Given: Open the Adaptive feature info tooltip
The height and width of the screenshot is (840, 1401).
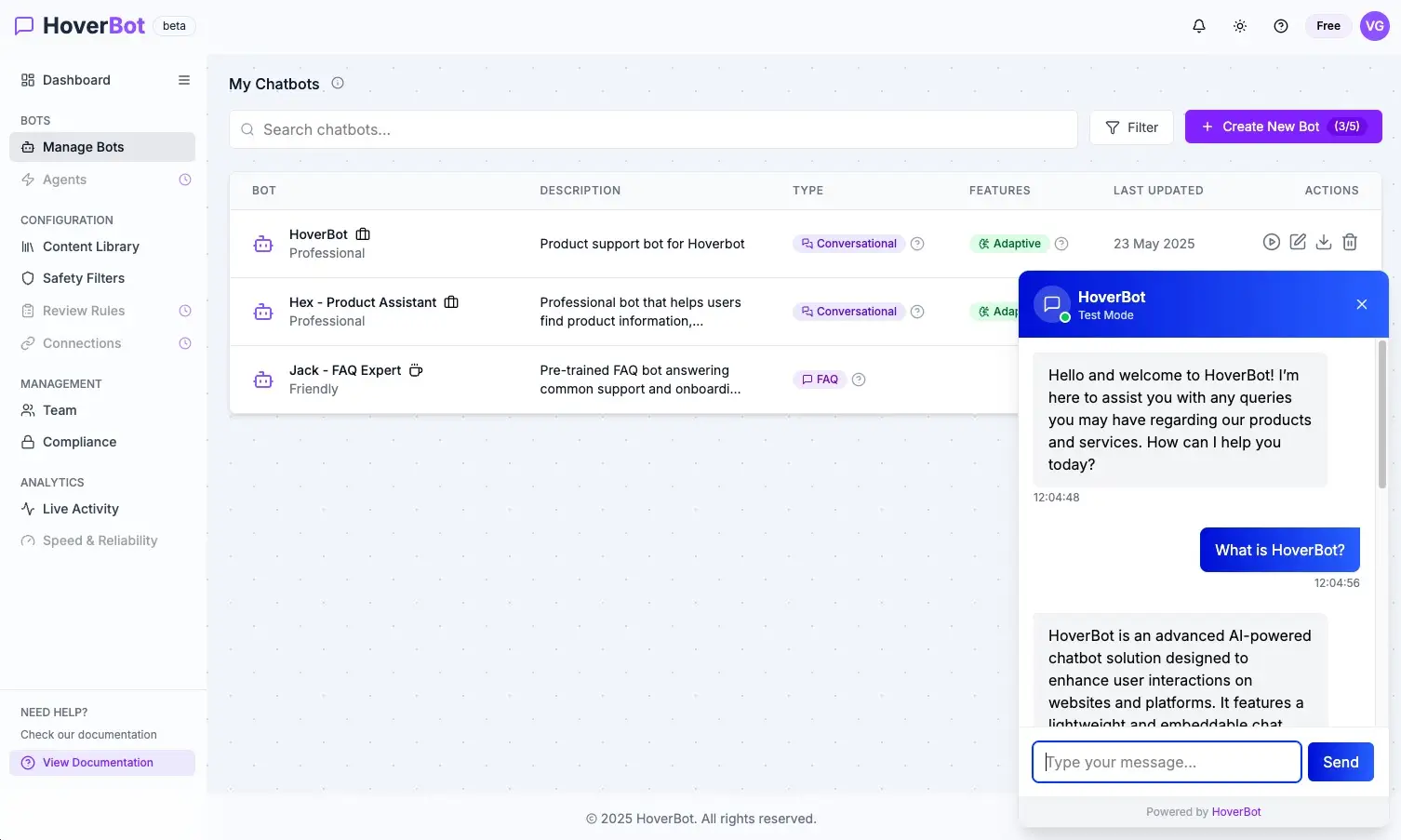Looking at the screenshot, I should (x=1062, y=243).
